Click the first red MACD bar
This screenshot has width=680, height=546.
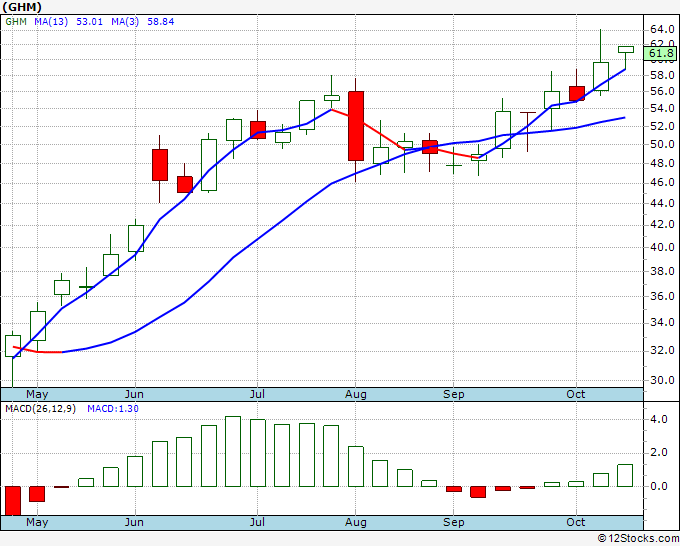(13, 501)
